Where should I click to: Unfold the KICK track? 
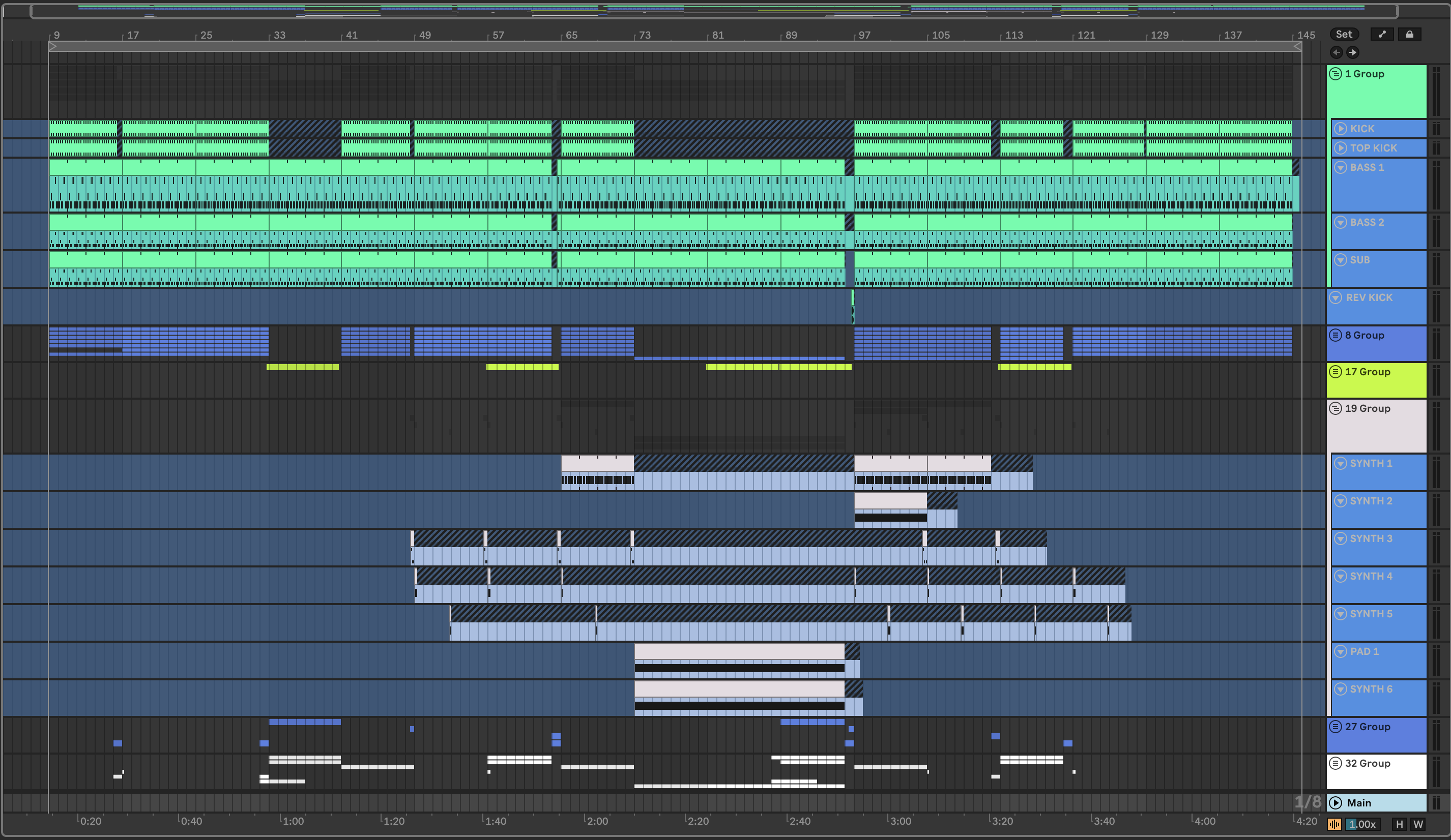tap(1341, 129)
